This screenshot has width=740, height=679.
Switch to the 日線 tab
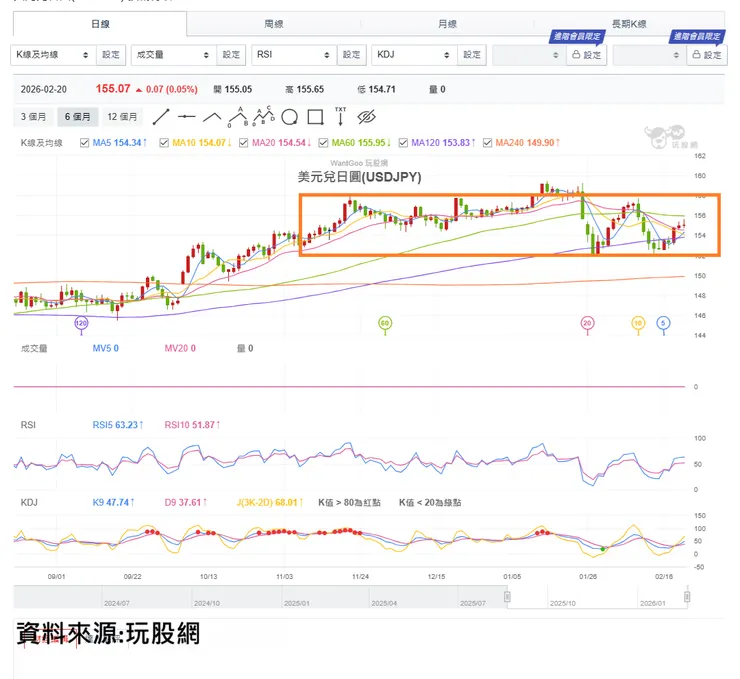pyautogui.click(x=100, y=24)
